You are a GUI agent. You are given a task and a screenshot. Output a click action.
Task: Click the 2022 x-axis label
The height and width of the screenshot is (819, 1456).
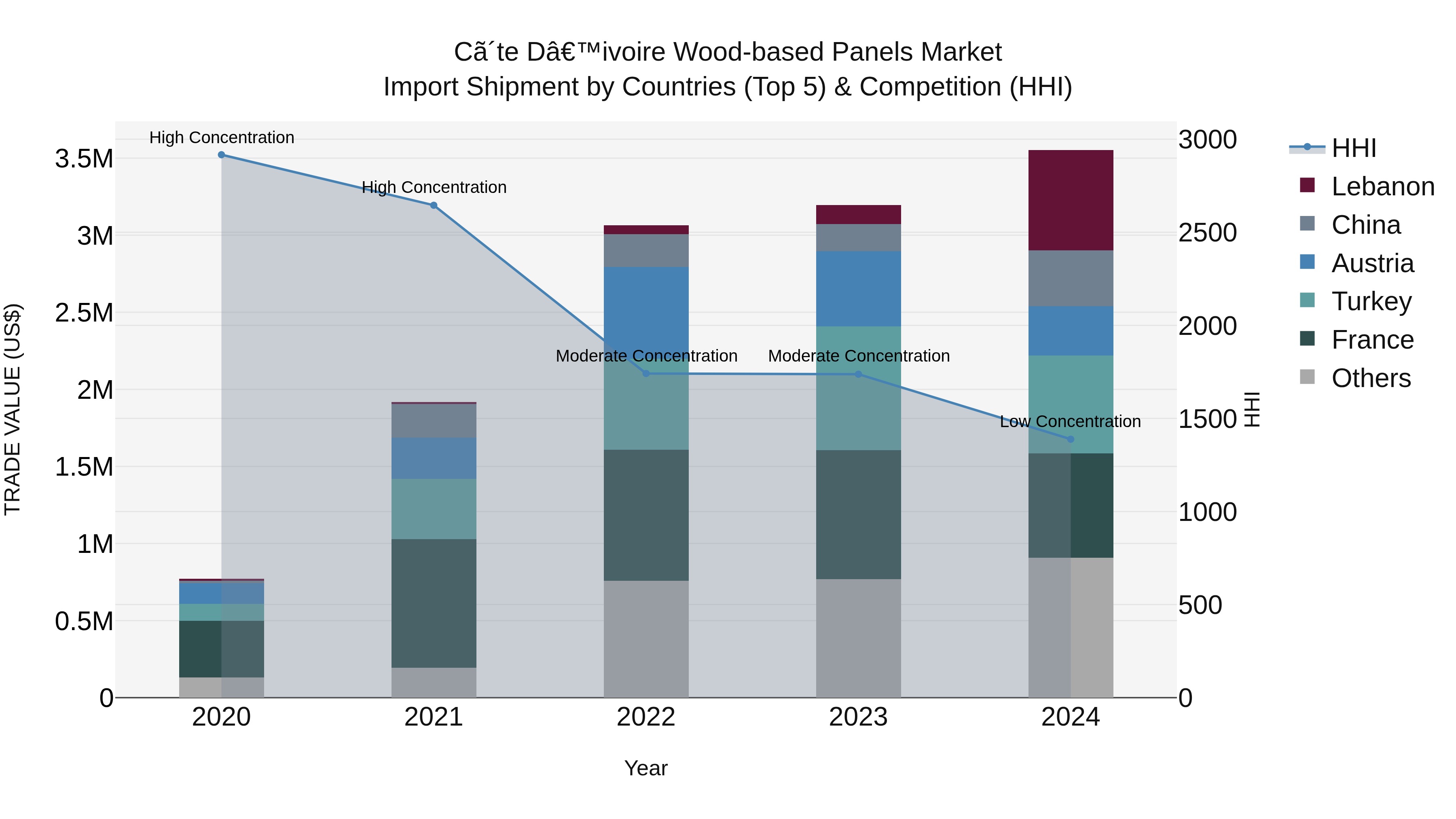[646, 717]
